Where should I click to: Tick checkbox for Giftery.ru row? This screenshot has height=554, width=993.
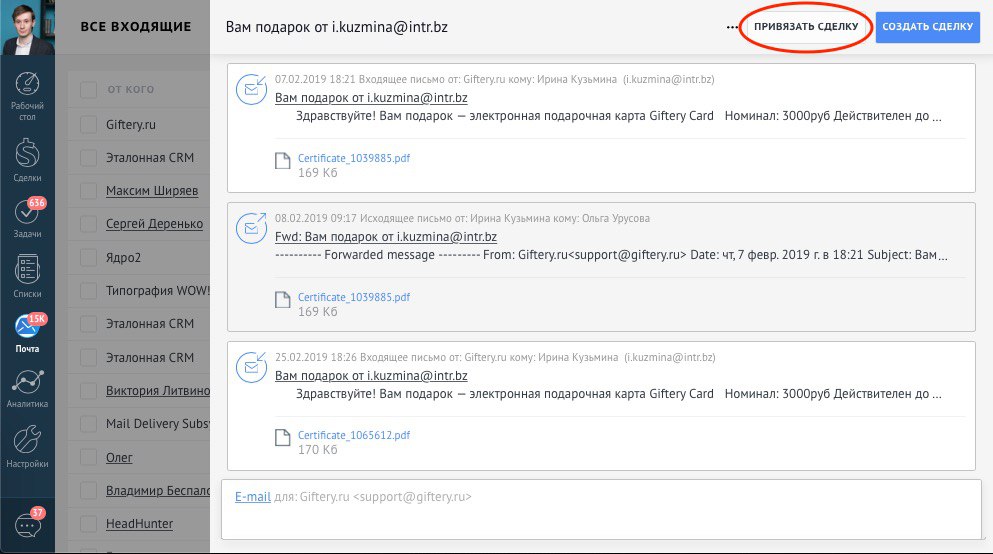point(89,125)
